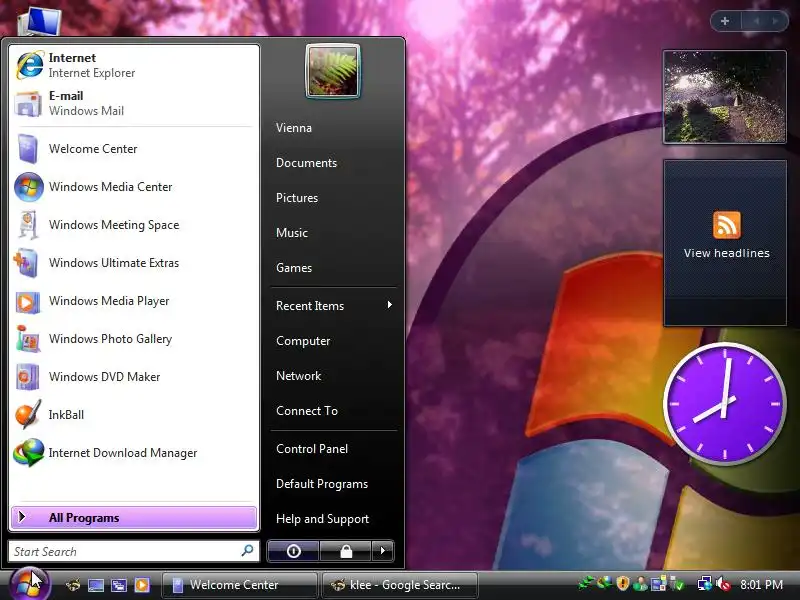Image resolution: width=800 pixels, height=600 pixels.
Task: Launch Media Player from Quick Launch
Action: point(142,585)
